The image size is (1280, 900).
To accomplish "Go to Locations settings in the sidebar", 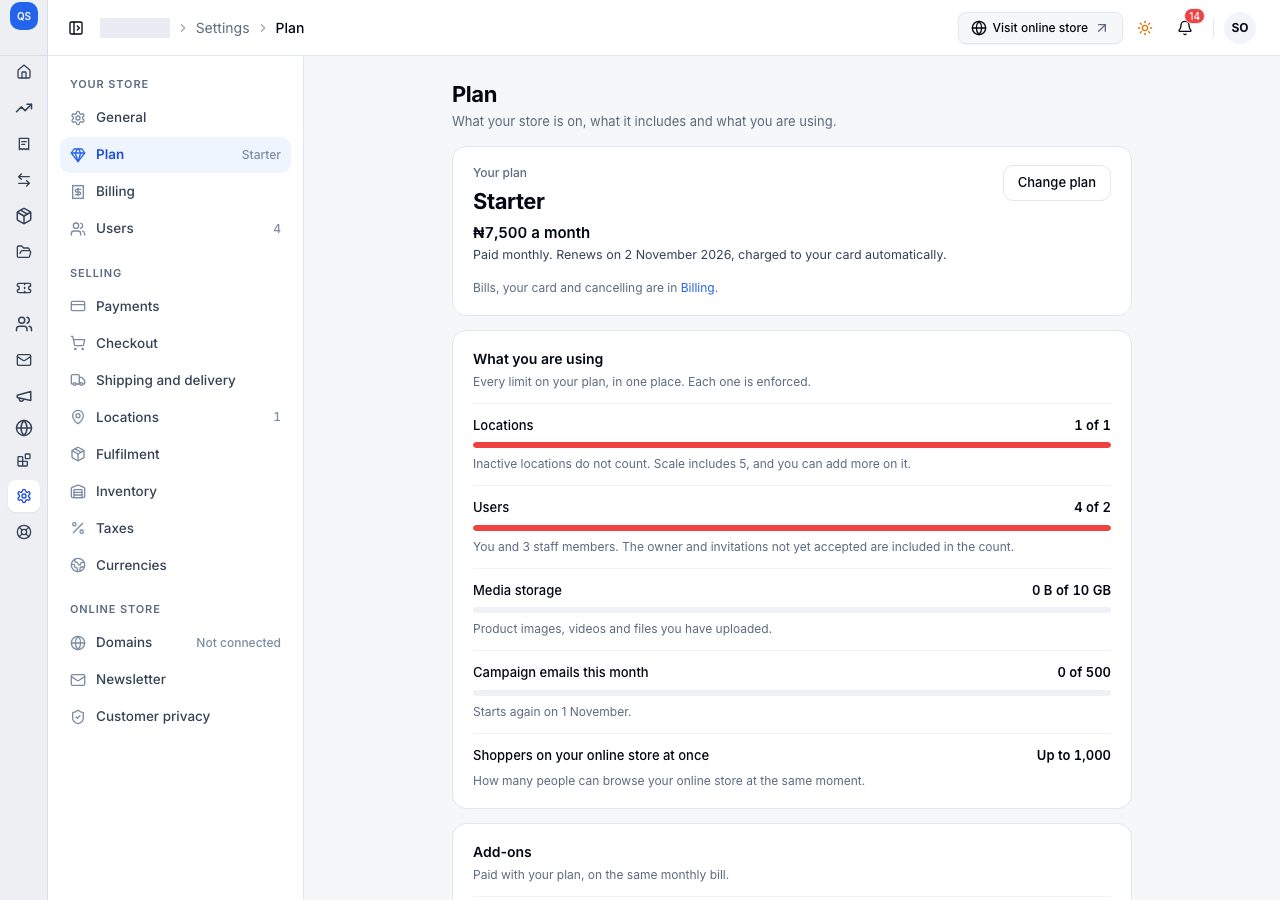I will coord(176,418).
